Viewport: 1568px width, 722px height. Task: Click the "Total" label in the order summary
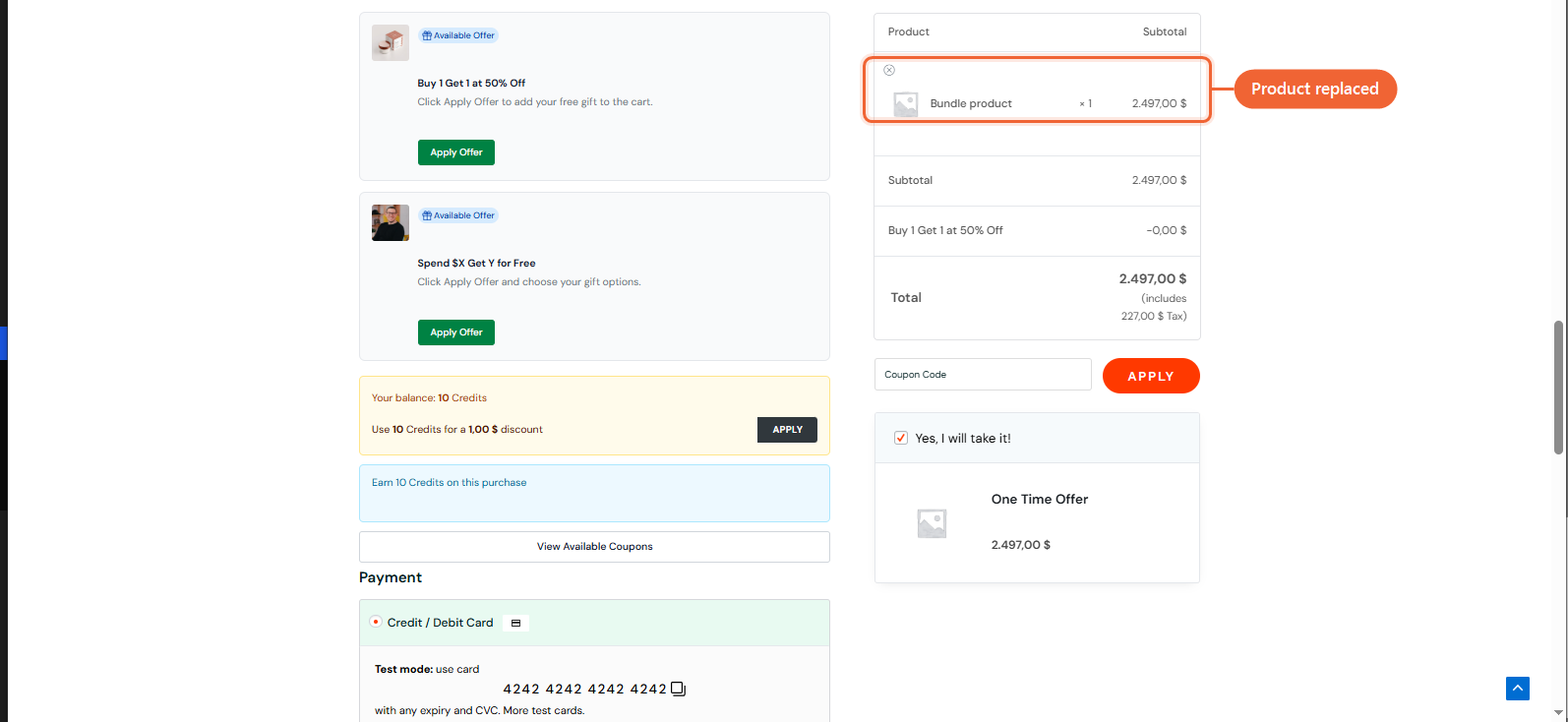click(906, 298)
